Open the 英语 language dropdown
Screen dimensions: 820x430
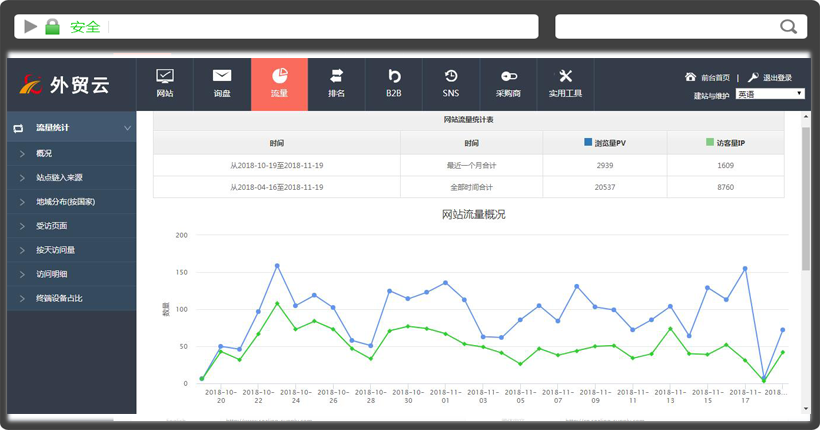pos(770,94)
